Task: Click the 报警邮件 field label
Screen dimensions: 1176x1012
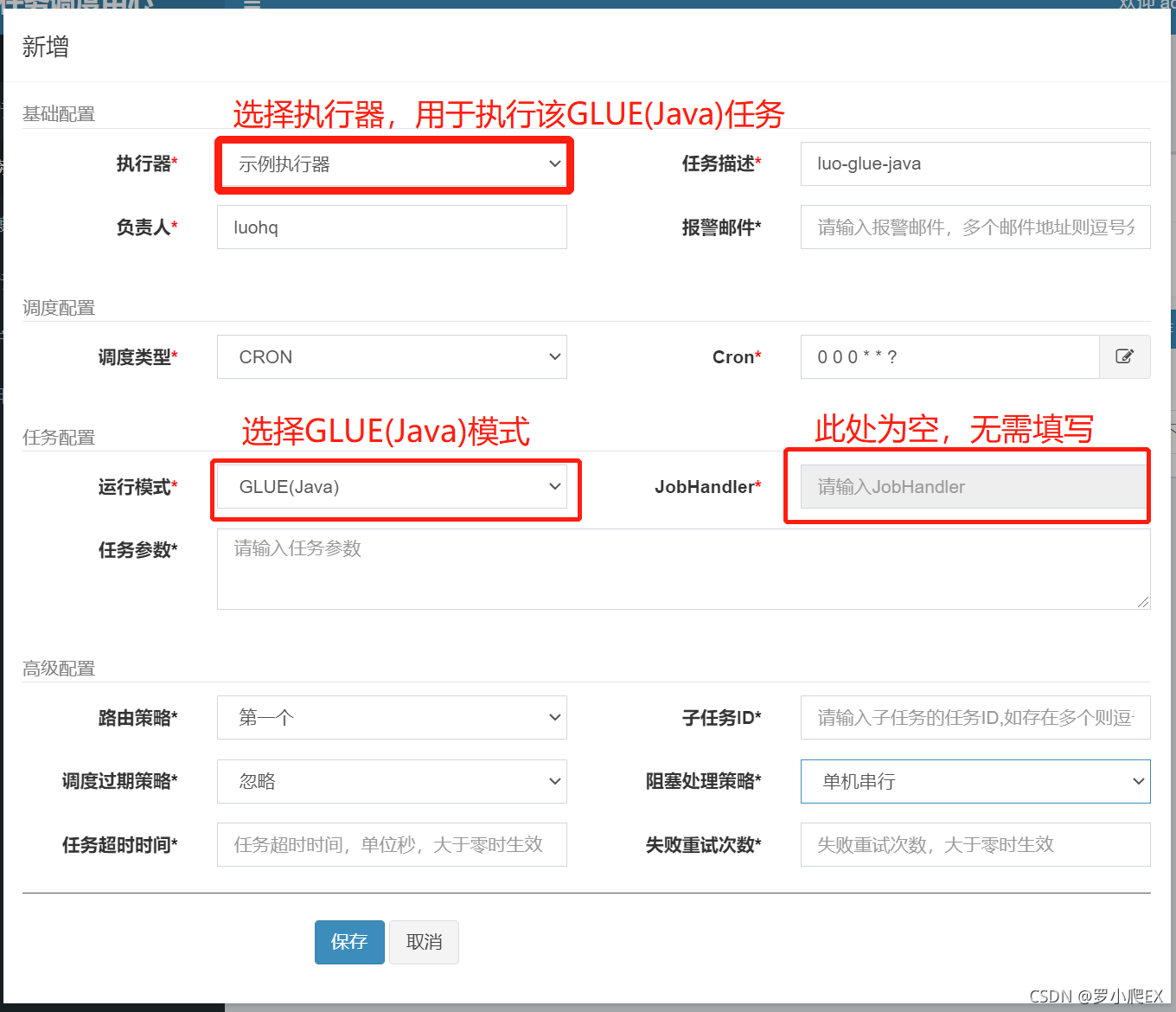Action: (722, 227)
